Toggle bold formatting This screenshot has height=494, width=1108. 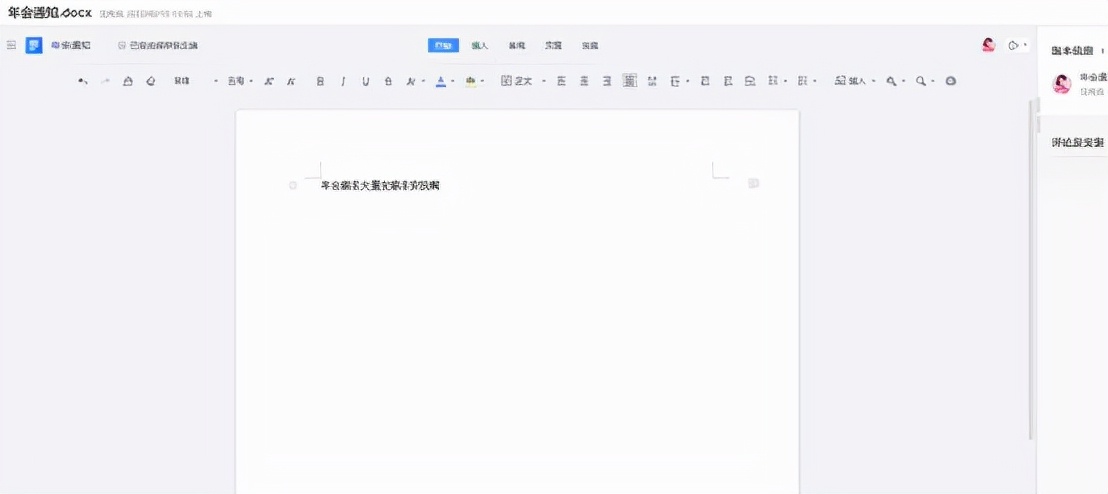pos(320,81)
